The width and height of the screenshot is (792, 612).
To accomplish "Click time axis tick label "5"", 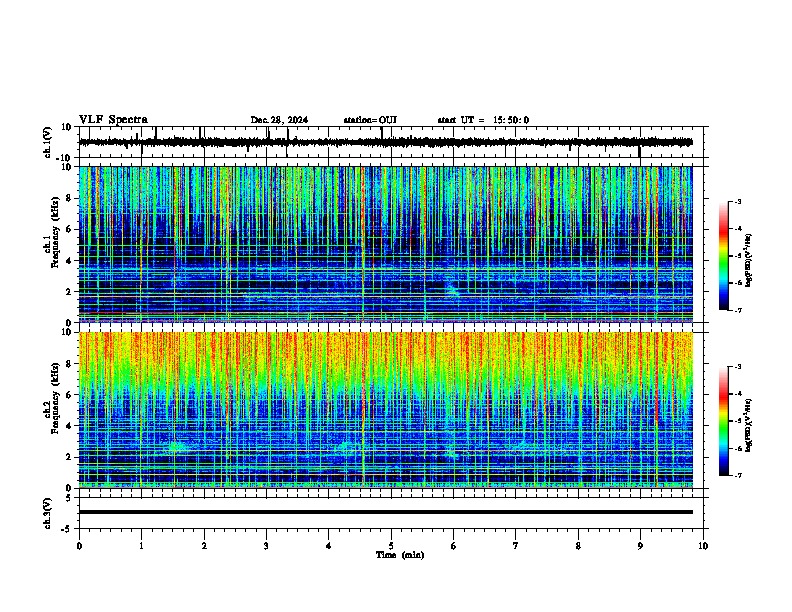I will click(x=391, y=546).
